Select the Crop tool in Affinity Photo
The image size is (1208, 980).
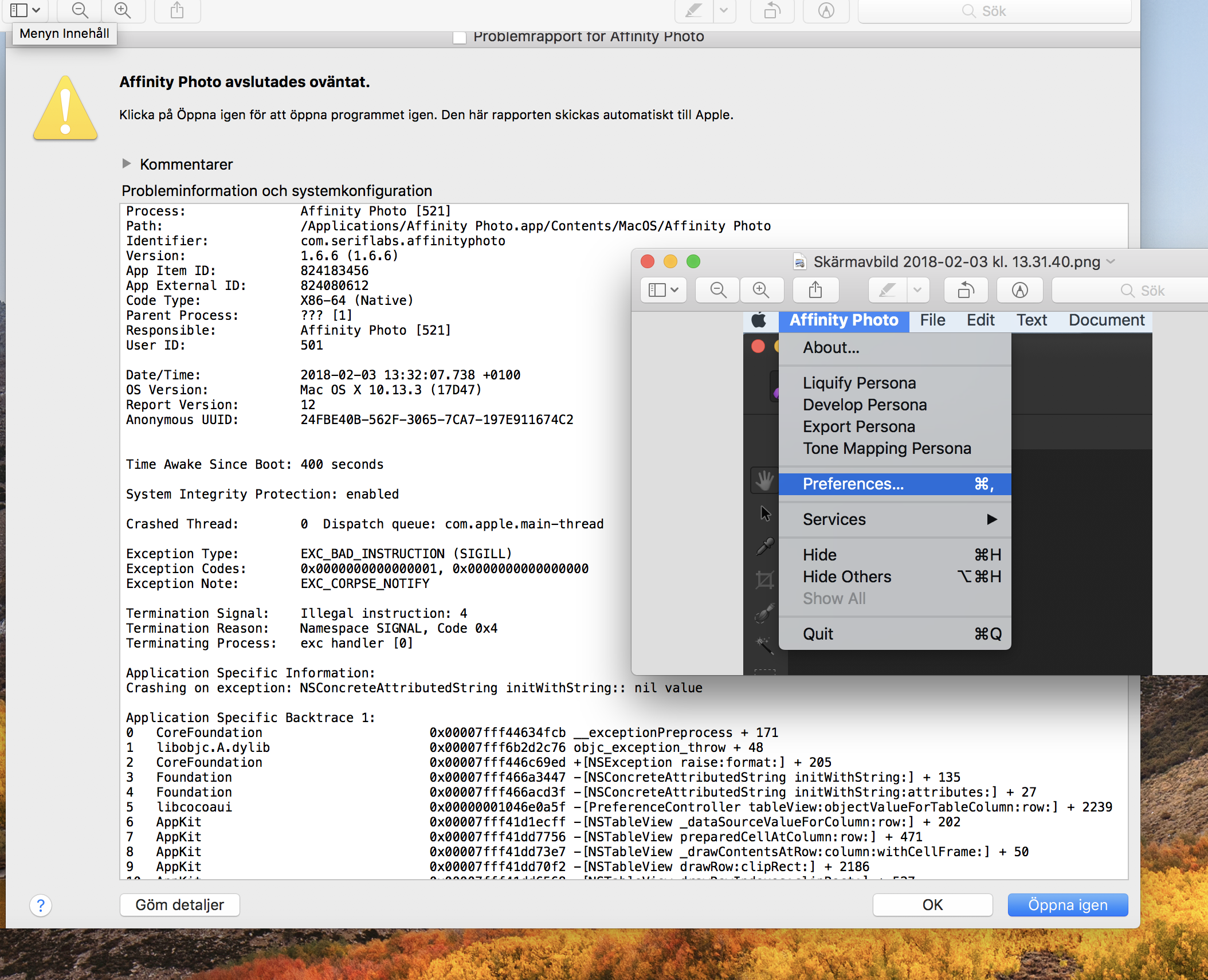tap(765, 580)
